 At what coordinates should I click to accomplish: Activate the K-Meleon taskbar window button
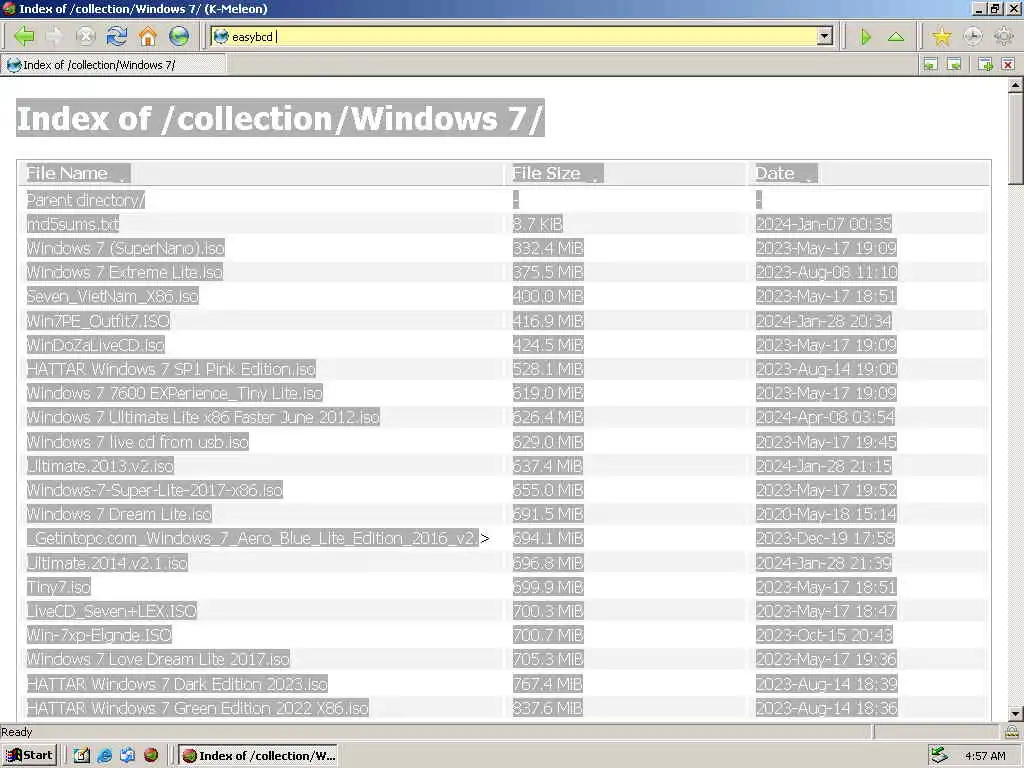pyautogui.click(x=259, y=756)
